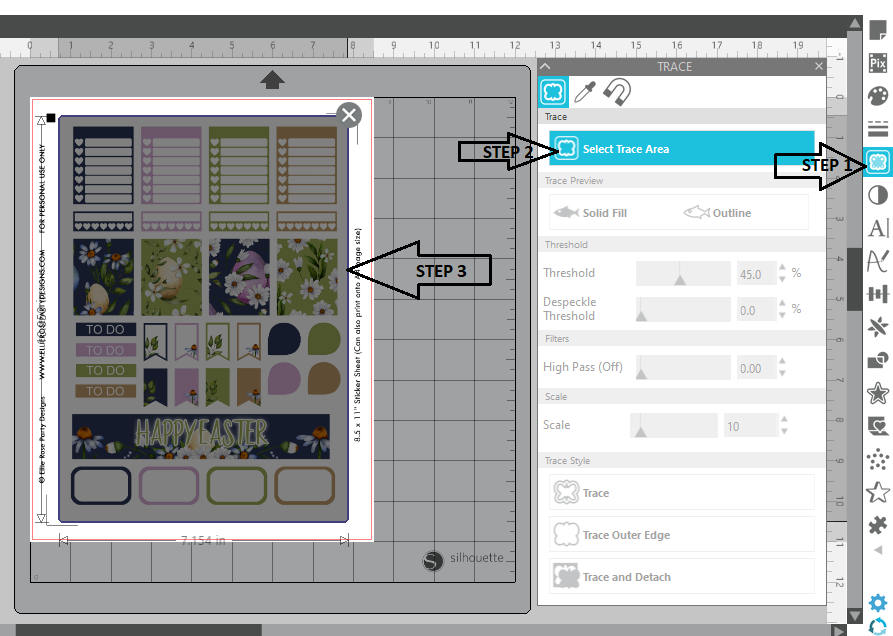
Task: Click Trace and Detach button
Action: [682, 577]
